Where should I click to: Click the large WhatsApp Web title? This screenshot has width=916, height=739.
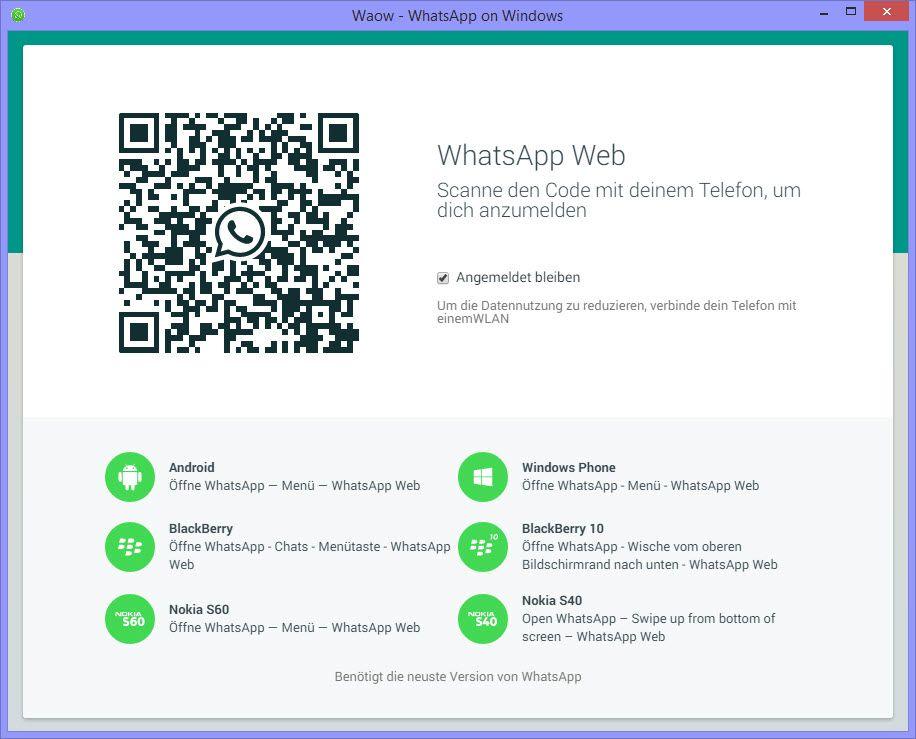click(x=531, y=156)
